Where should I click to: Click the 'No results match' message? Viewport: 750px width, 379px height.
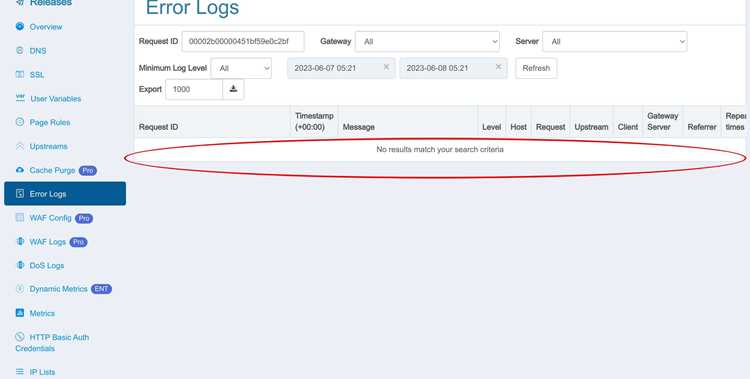coord(440,149)
